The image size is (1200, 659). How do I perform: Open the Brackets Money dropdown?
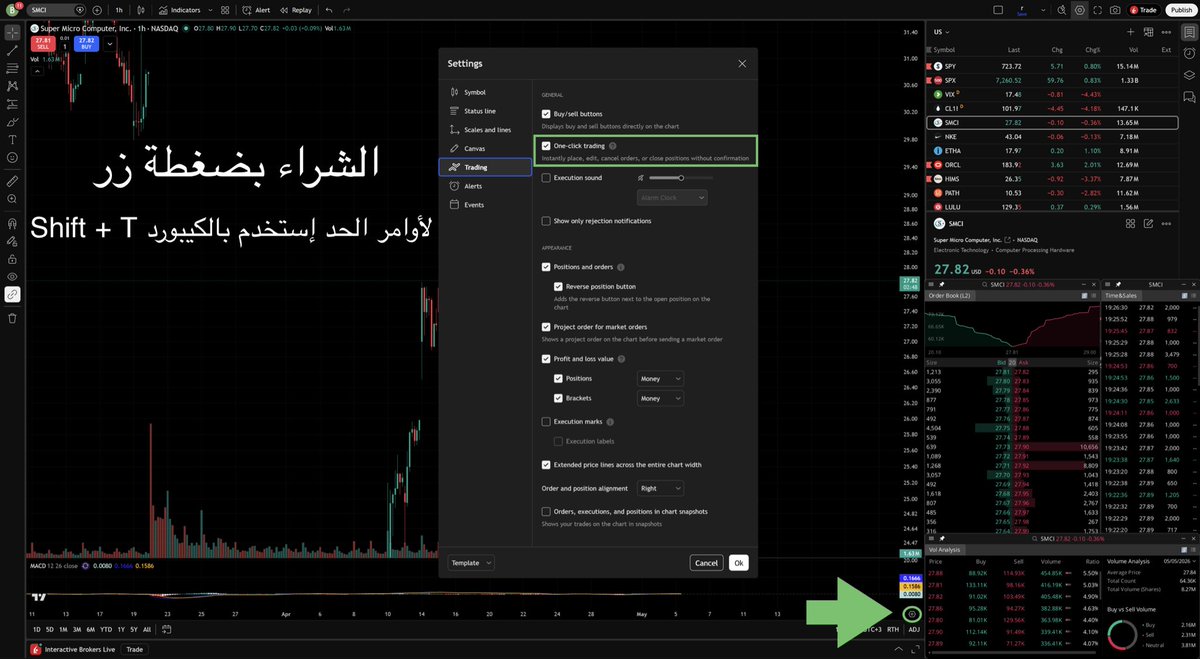(x=661, y=398)
